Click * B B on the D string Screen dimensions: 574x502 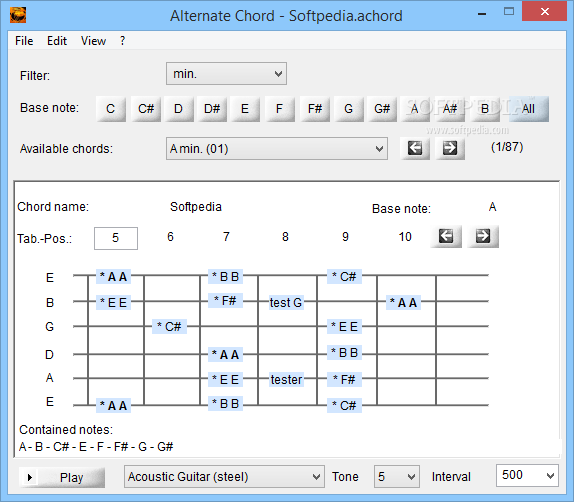344,353
